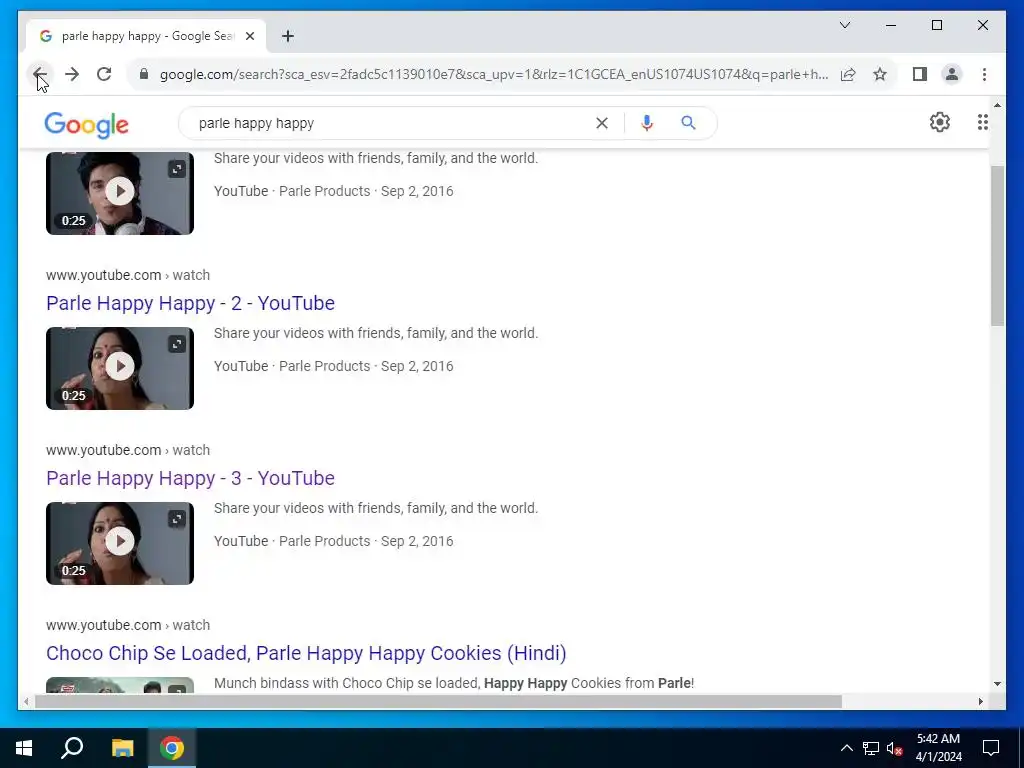Viewport: 1024px width, 768px height.
Task: Open the Windows notification center
Action: click(991, 748)
